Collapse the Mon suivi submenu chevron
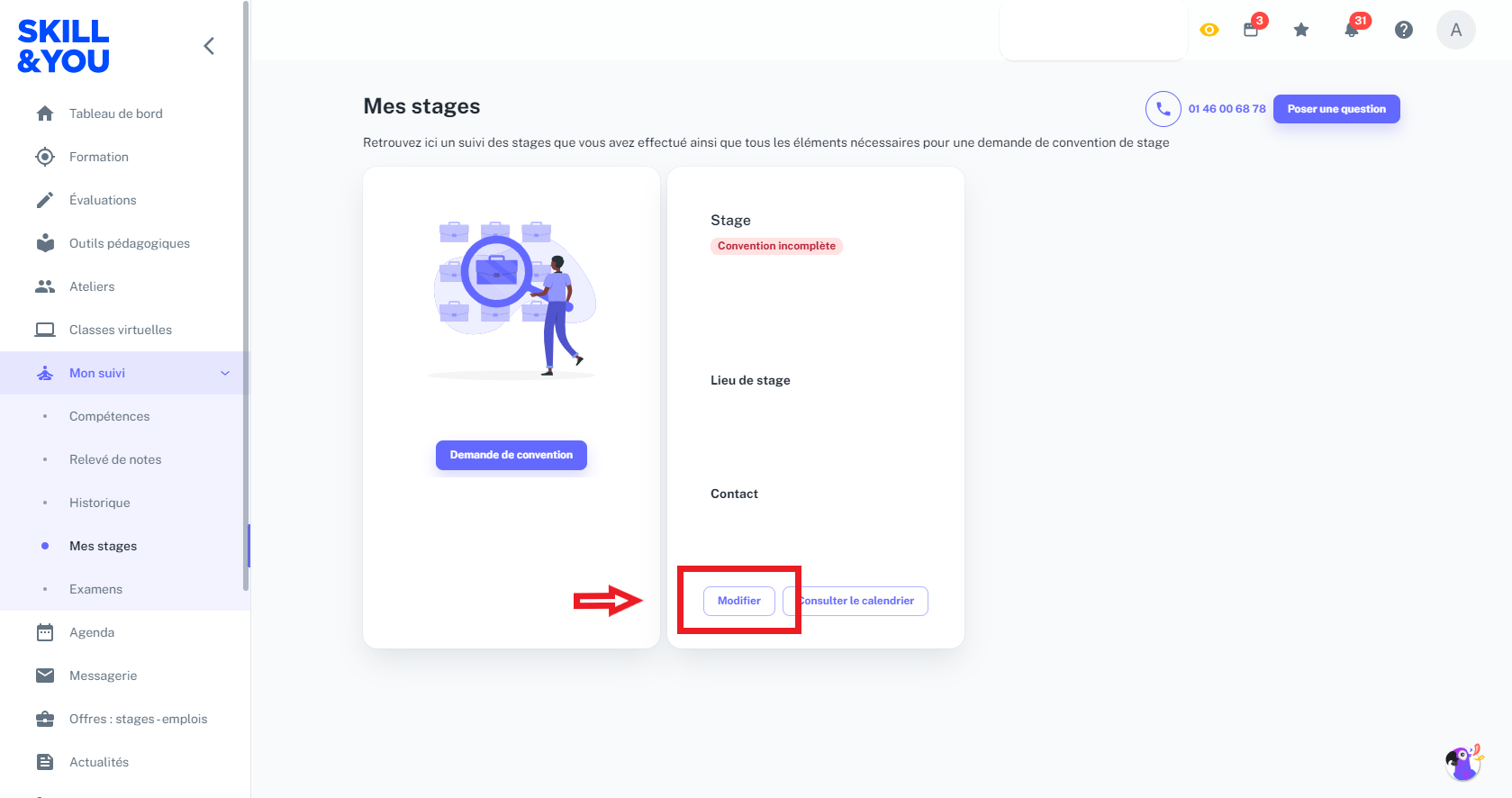 click(x=225, y=373)
